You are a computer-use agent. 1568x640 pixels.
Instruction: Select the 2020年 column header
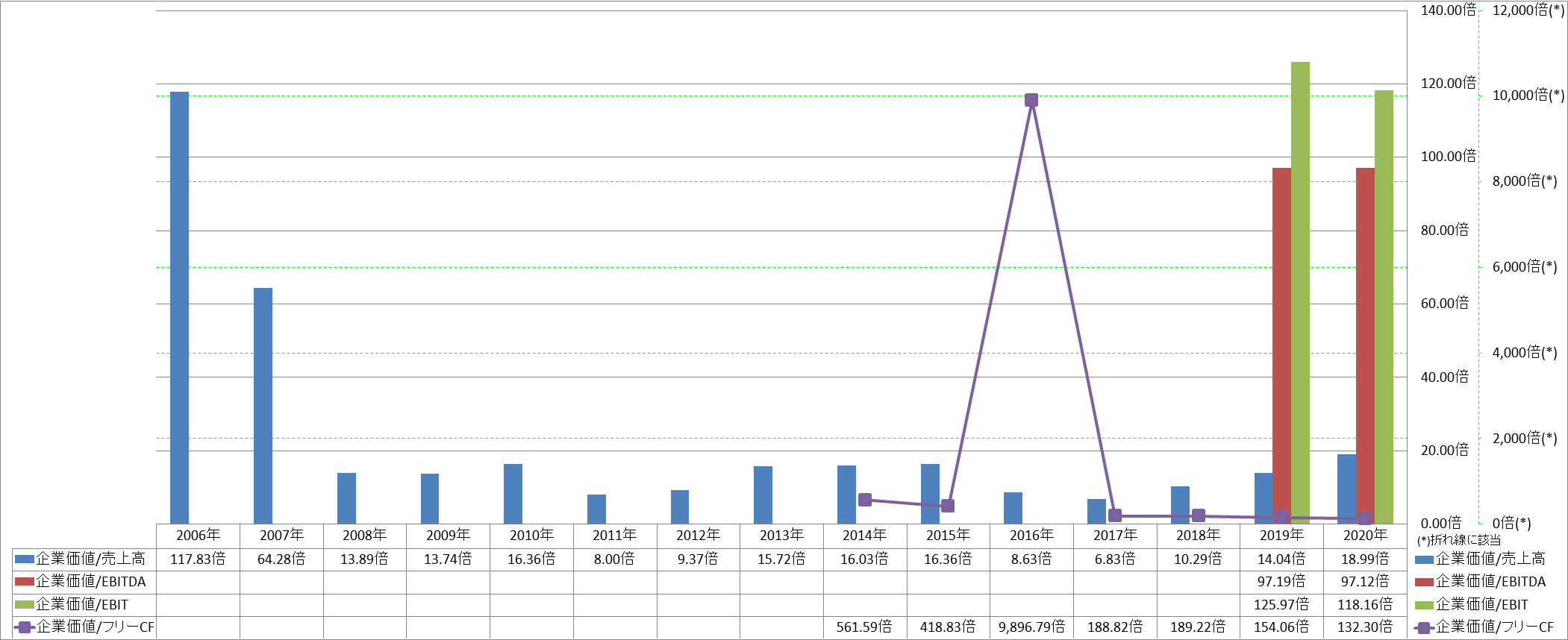point(1365,536)
